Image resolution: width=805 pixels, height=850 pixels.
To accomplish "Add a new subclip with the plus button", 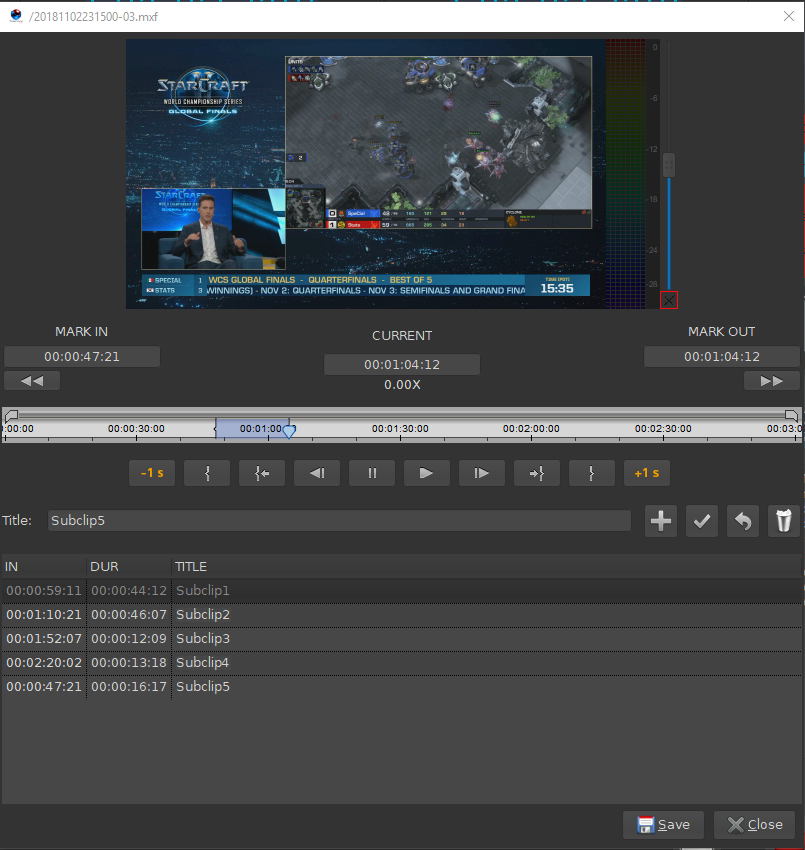I will coord(661,521).
